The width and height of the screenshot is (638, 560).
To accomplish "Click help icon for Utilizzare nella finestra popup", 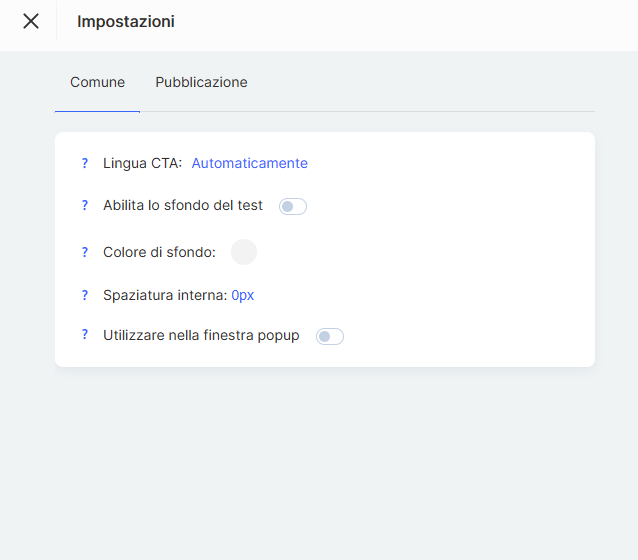I will click(85, 335).
